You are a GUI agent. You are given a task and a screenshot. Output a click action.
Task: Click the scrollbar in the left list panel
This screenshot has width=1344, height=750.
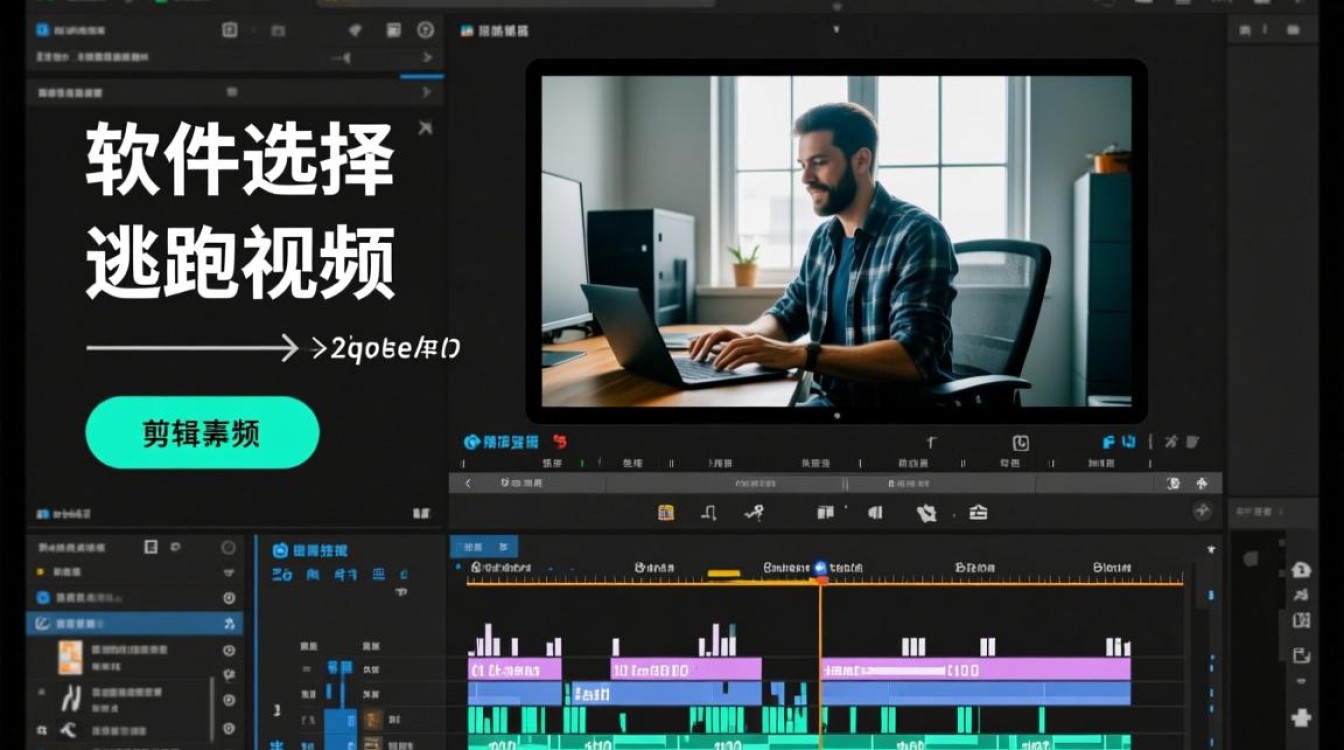pyautogui.click(x=213, y=708)
